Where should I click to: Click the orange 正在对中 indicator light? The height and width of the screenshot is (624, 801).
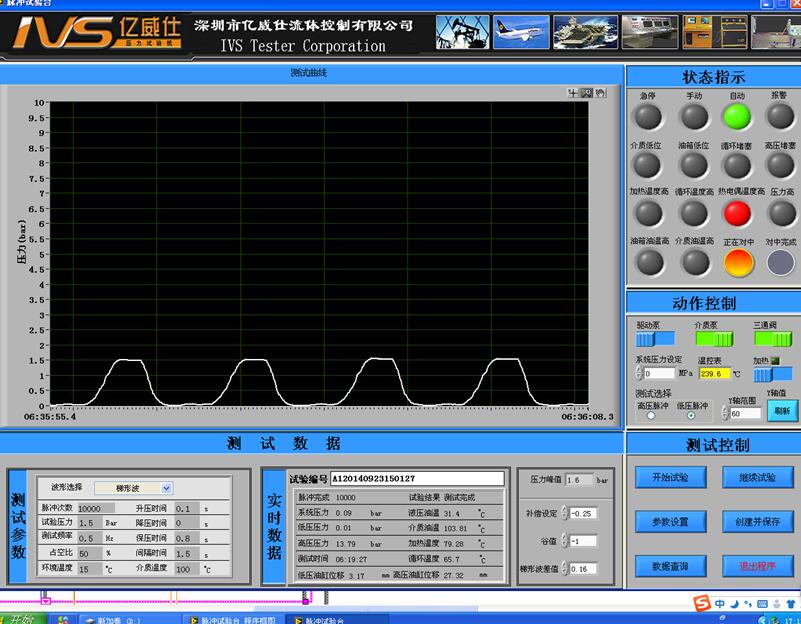point(738,262)
